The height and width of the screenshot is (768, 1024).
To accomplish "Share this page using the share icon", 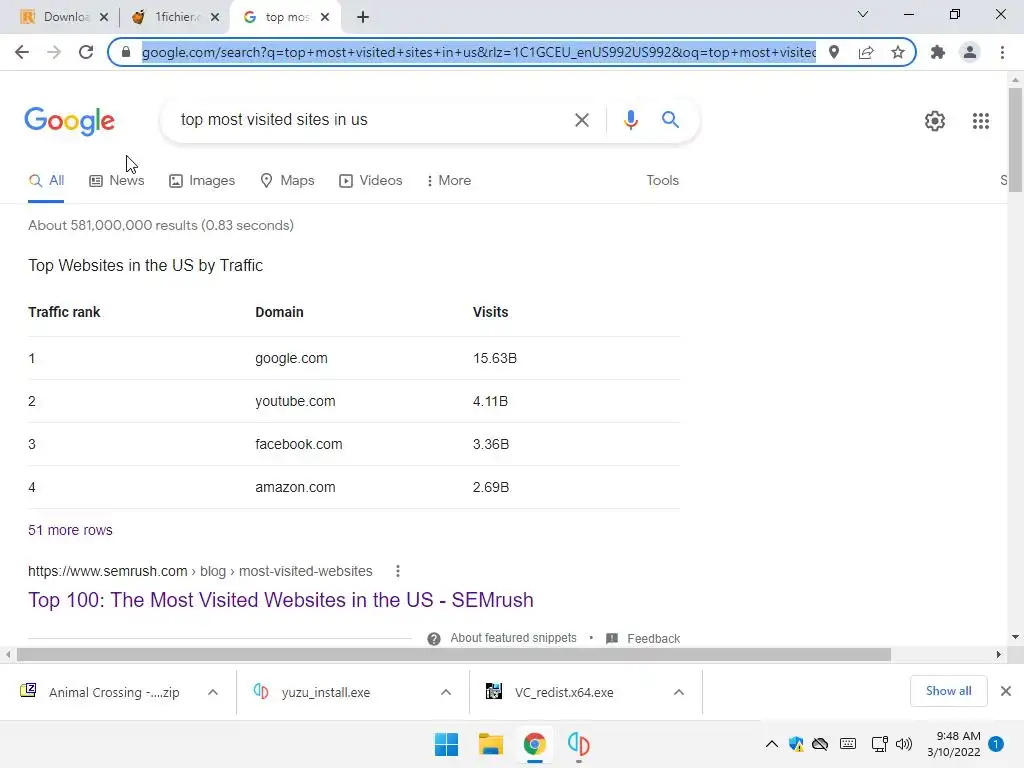I will click(x=866, y=52).
